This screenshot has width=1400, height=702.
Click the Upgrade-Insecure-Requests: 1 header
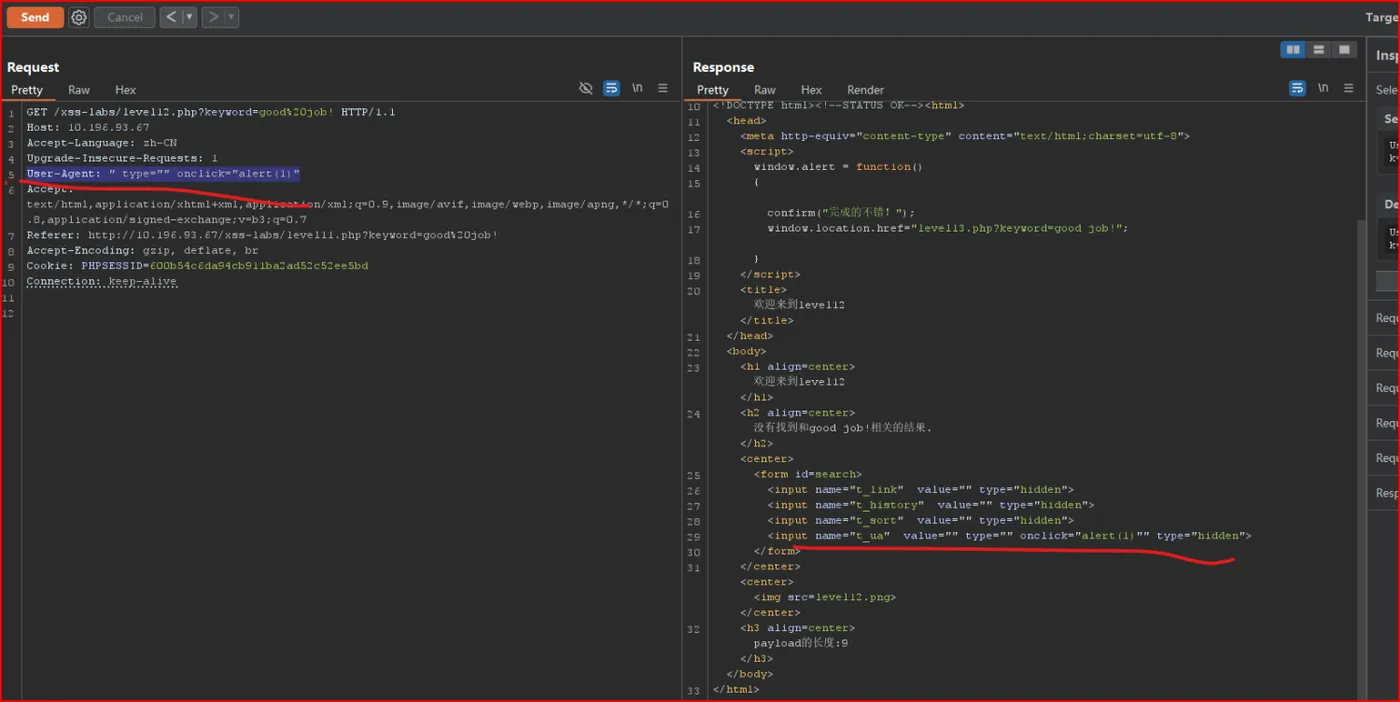click(x=122, y=158)
